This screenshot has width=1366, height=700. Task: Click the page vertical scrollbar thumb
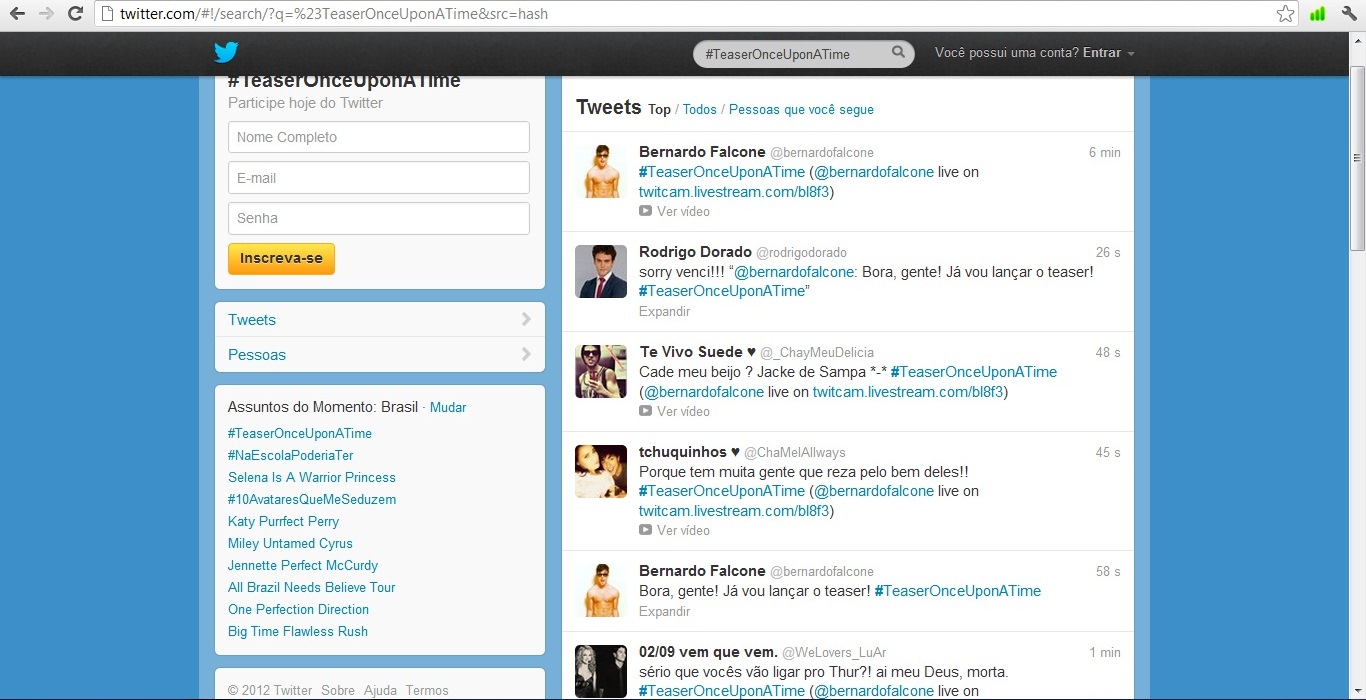click(1357, 158)
